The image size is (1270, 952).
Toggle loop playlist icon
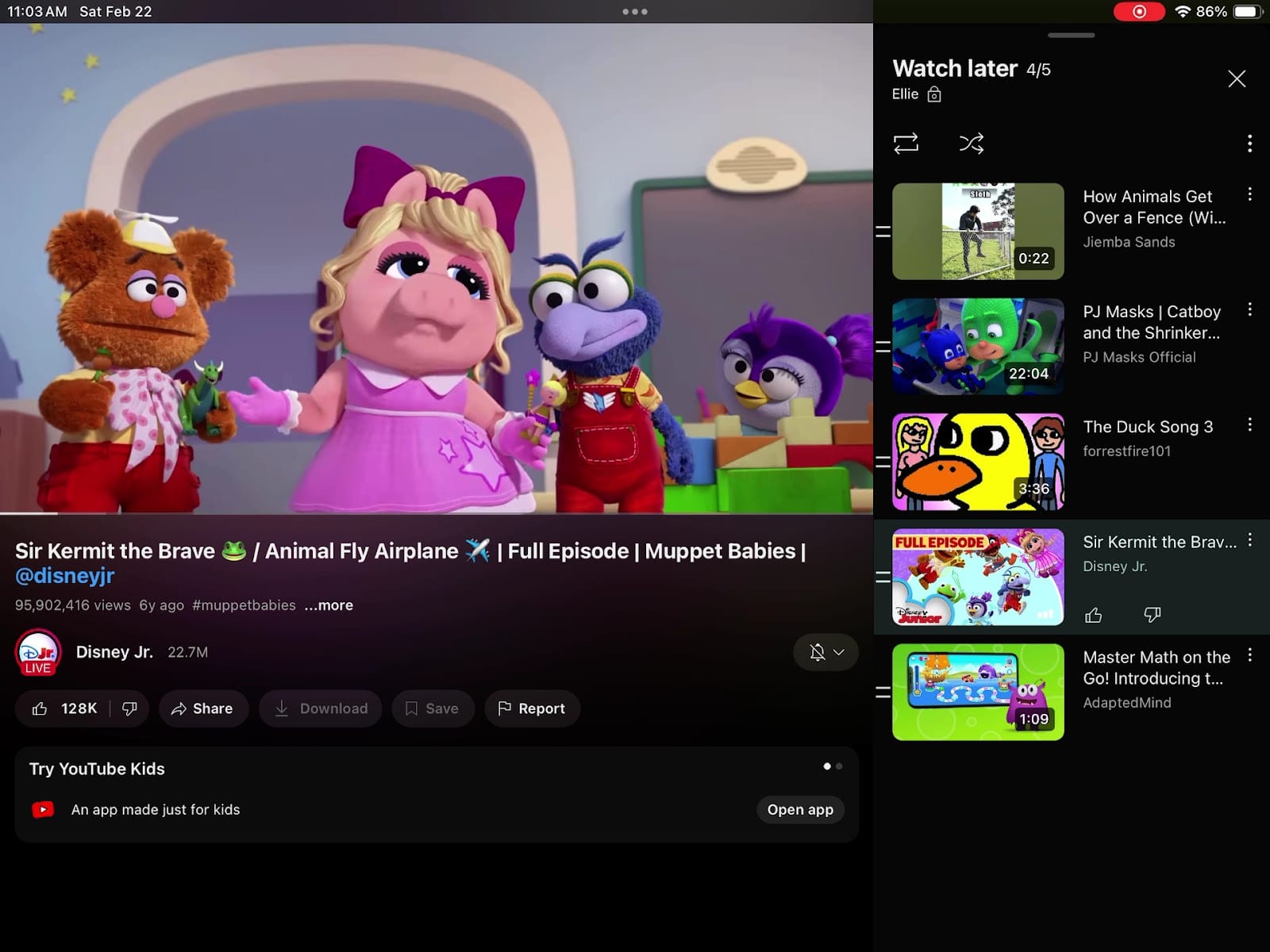(x=906, y=144)
